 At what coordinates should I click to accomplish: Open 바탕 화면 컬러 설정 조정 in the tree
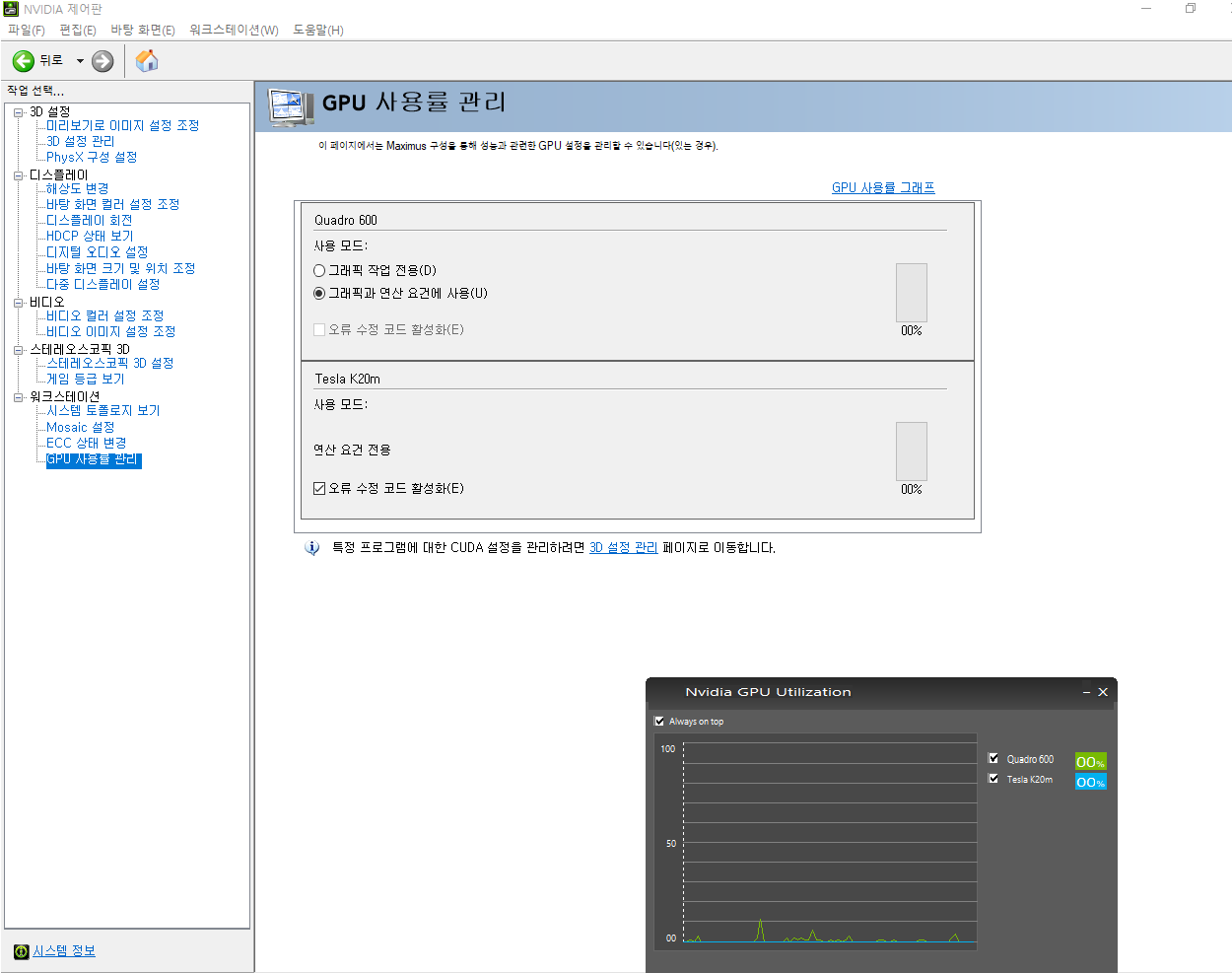113,205
